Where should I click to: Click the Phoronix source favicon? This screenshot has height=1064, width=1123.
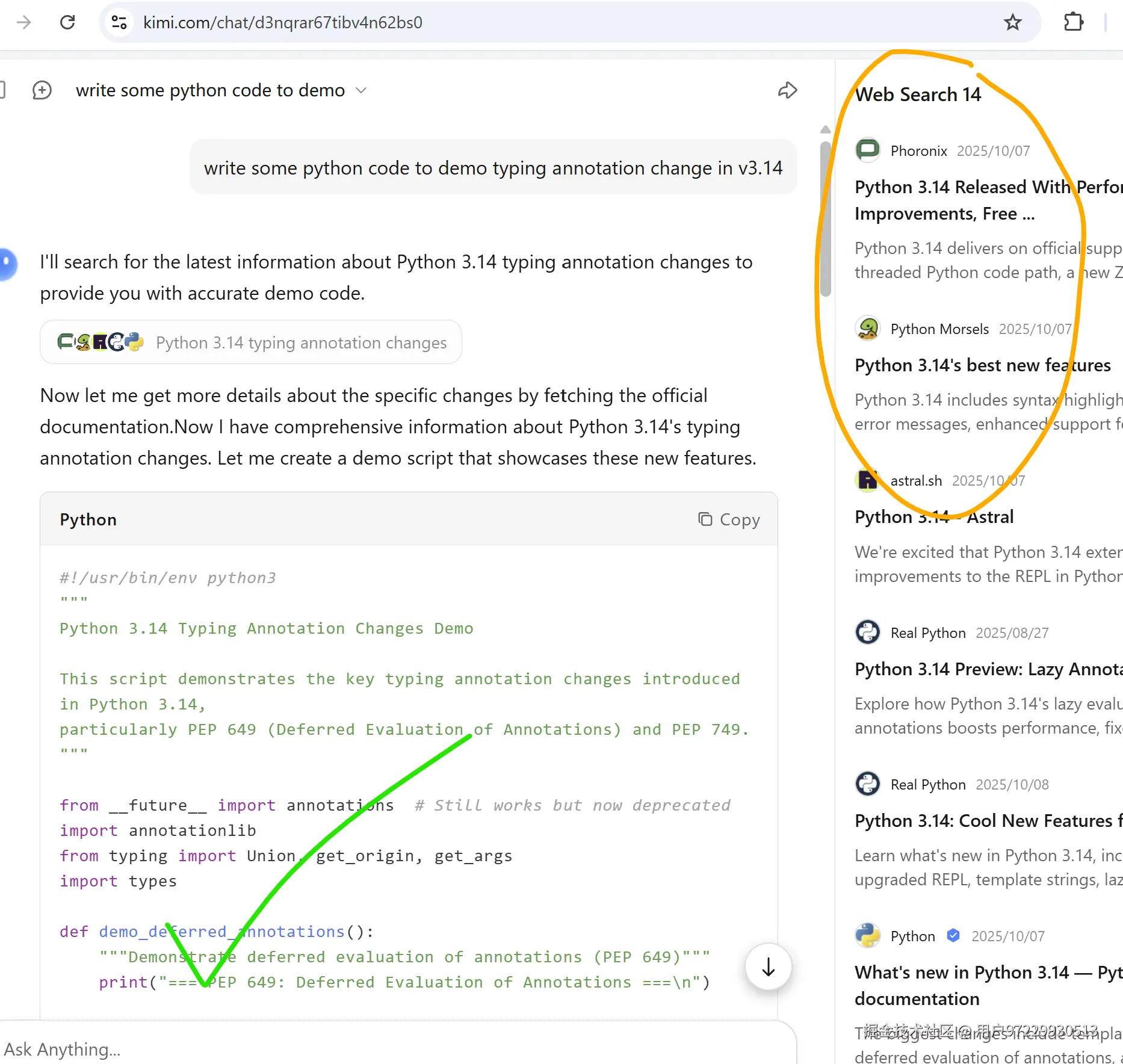tap(868, 150)
